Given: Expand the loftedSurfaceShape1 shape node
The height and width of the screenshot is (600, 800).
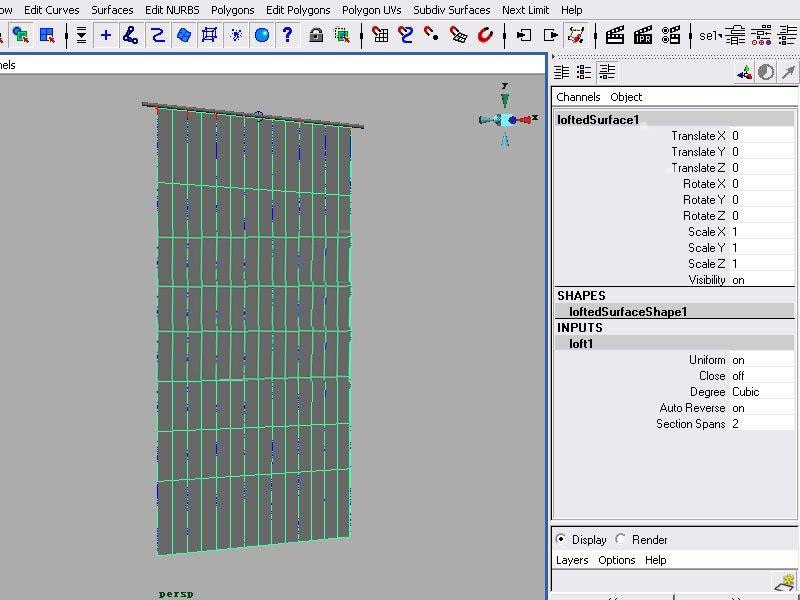Looking at the screenshot, I should point(627,311).
